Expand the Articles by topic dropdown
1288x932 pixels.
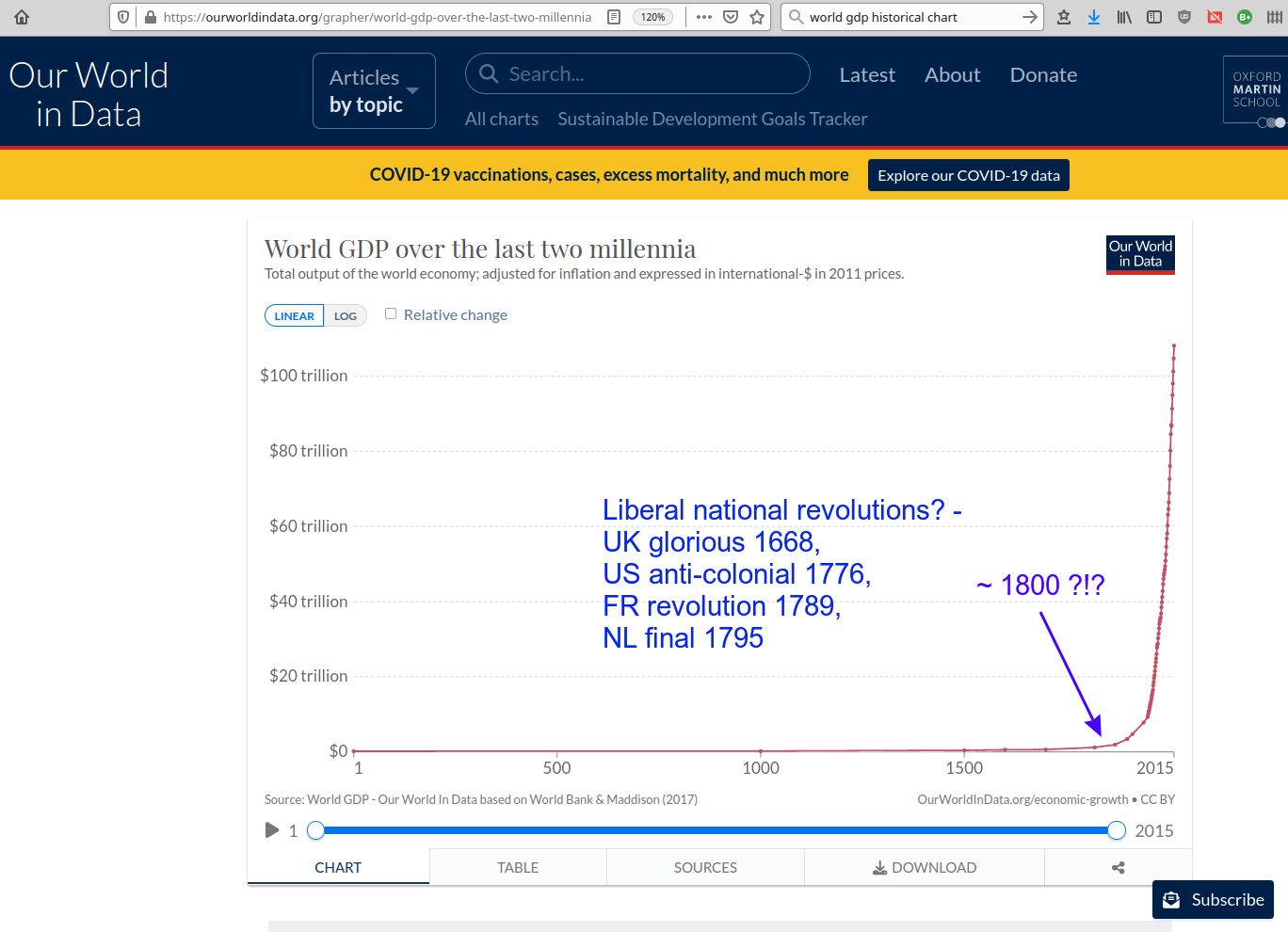pos(374,91)
